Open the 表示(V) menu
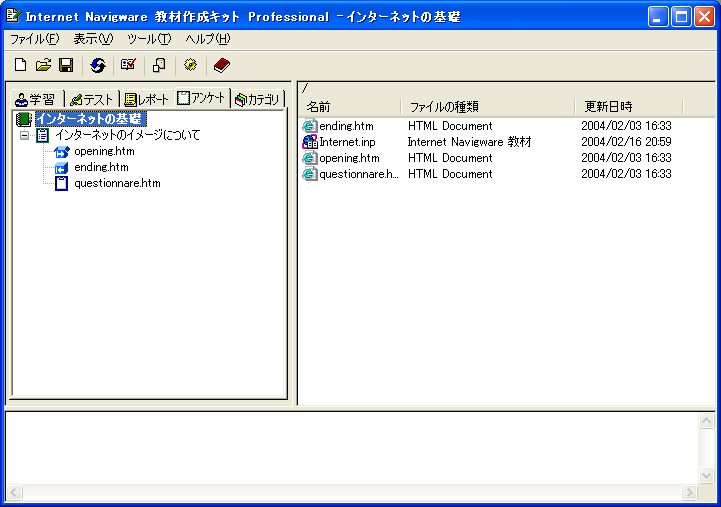This screenshot has height=507, width=721. [x=93, y=39]
